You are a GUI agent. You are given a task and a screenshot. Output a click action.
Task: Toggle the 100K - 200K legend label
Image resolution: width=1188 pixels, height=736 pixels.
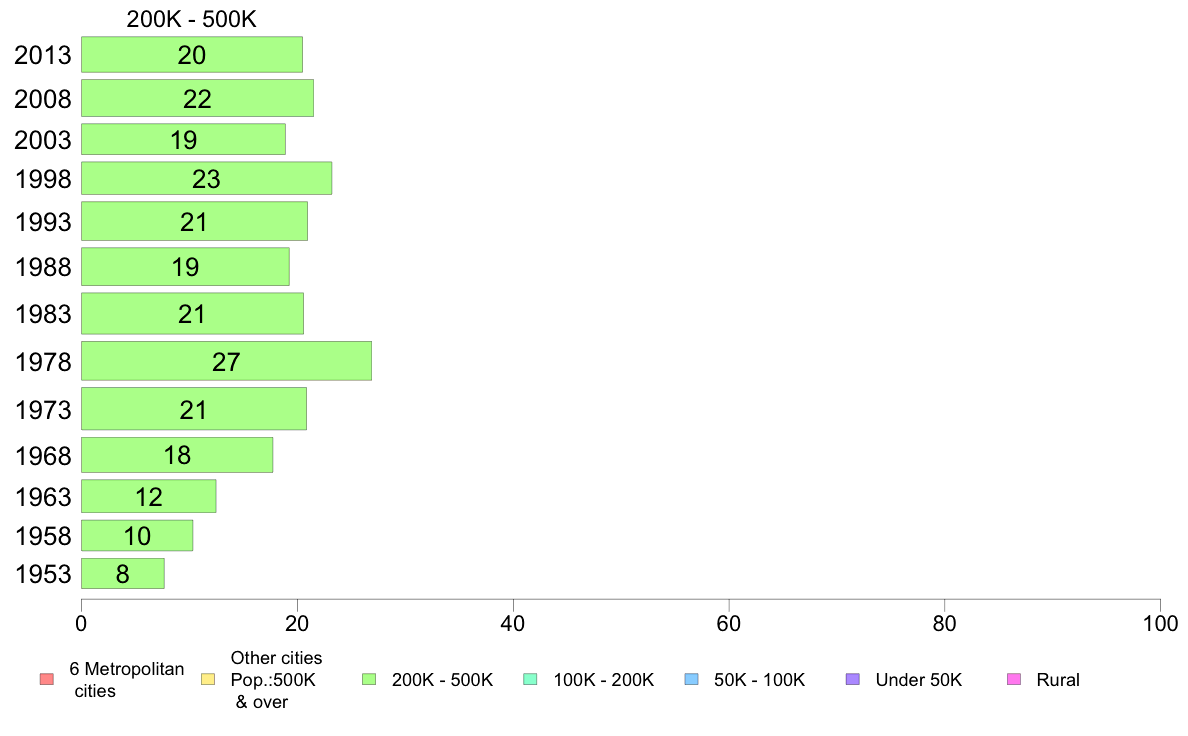603,680
